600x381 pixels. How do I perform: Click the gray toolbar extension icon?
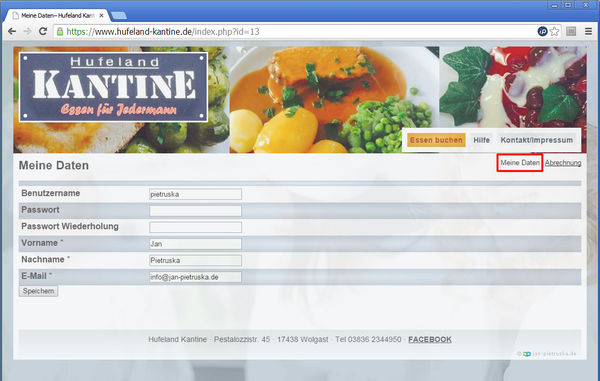pyautogui.click(x=571, y=31)
